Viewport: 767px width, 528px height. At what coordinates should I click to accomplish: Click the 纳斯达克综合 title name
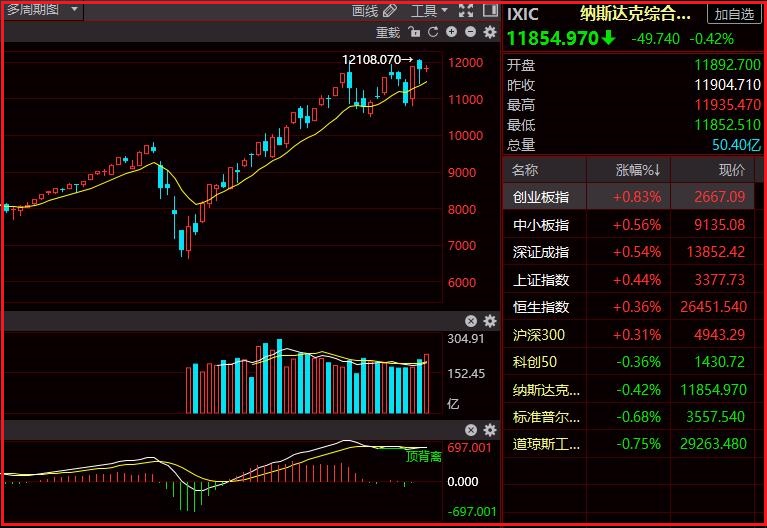coord(635,14)
